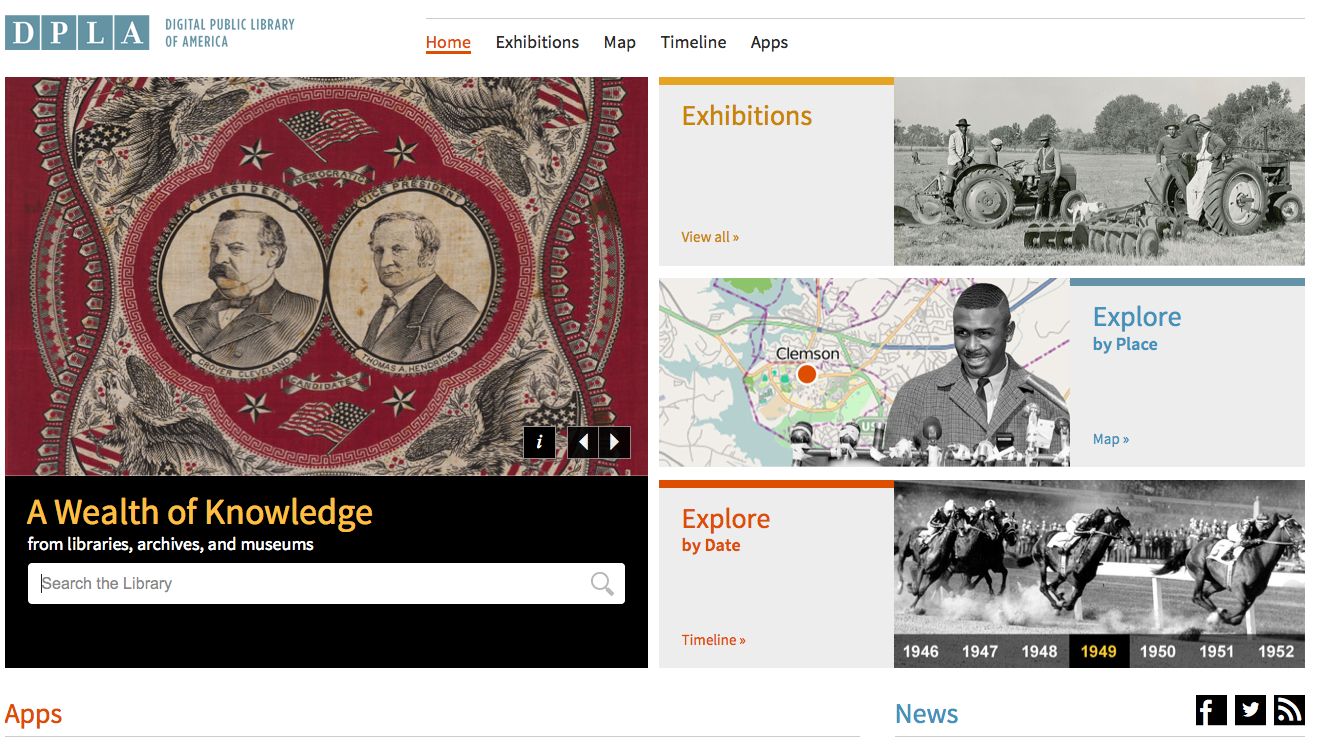
Task: Open the tractor exhibition photo
Action: pyautogui.click(x=1098, y=171)
